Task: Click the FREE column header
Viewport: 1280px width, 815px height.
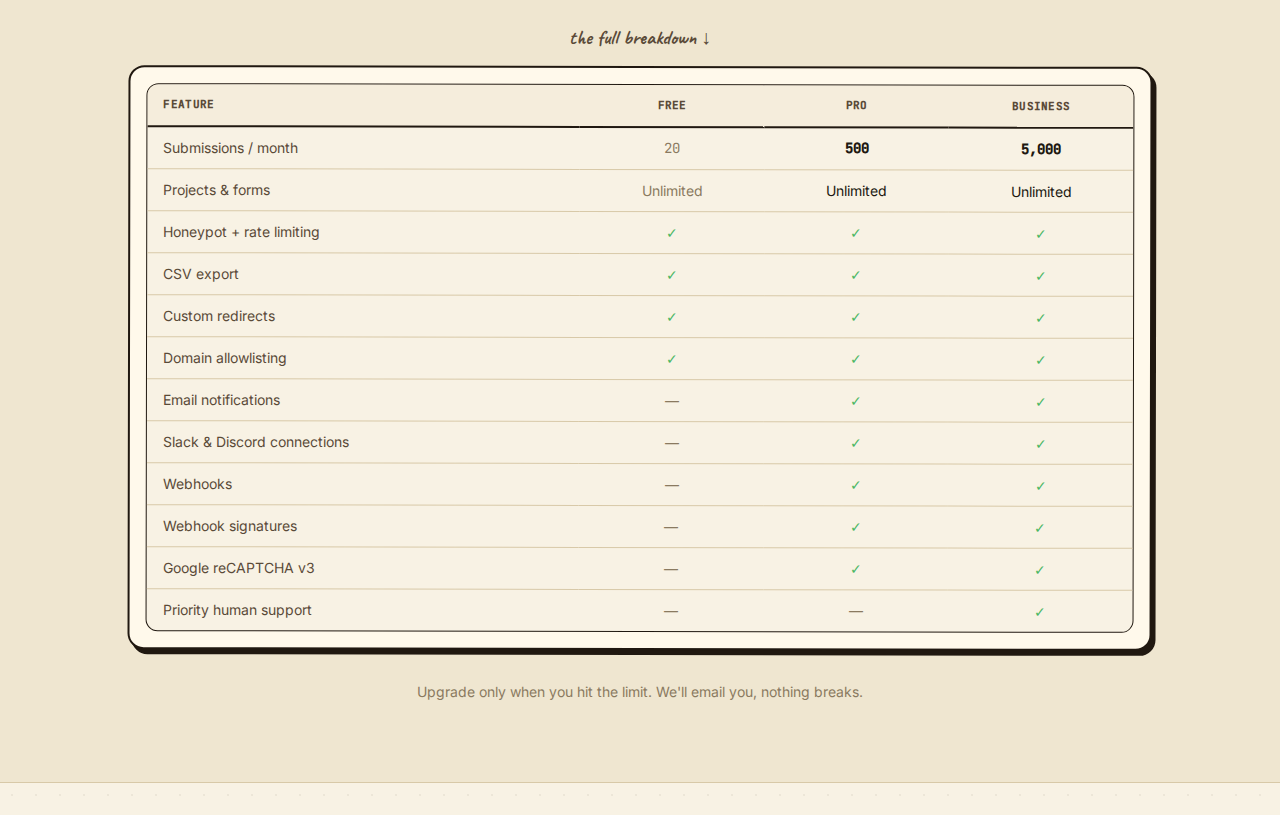Action: 672,105
